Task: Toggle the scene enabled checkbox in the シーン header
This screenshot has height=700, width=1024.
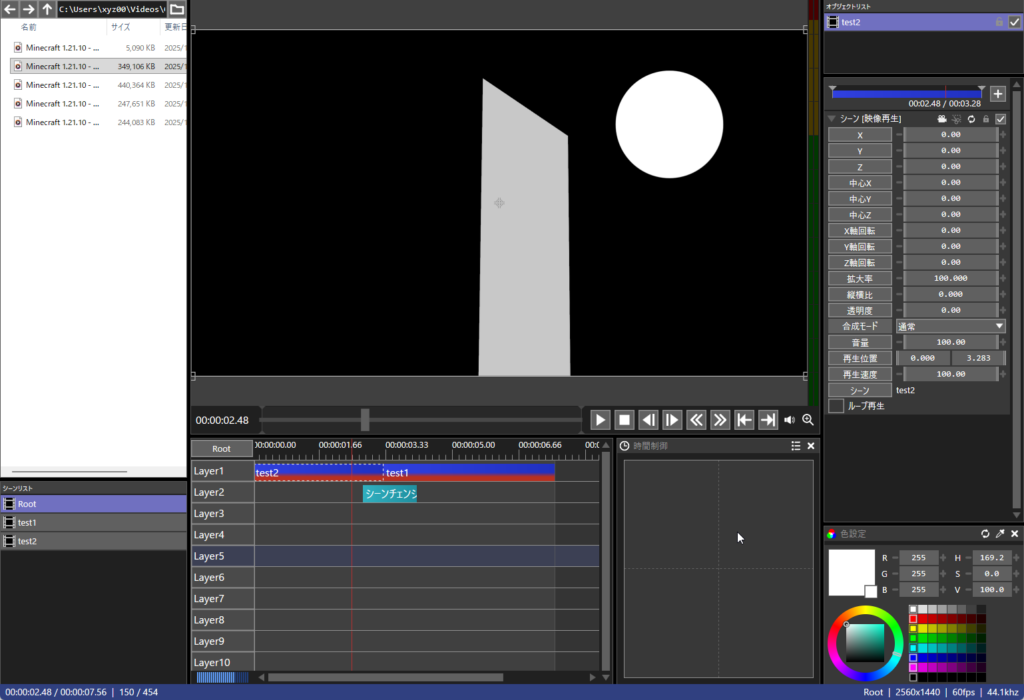Action: (1001, 119)
